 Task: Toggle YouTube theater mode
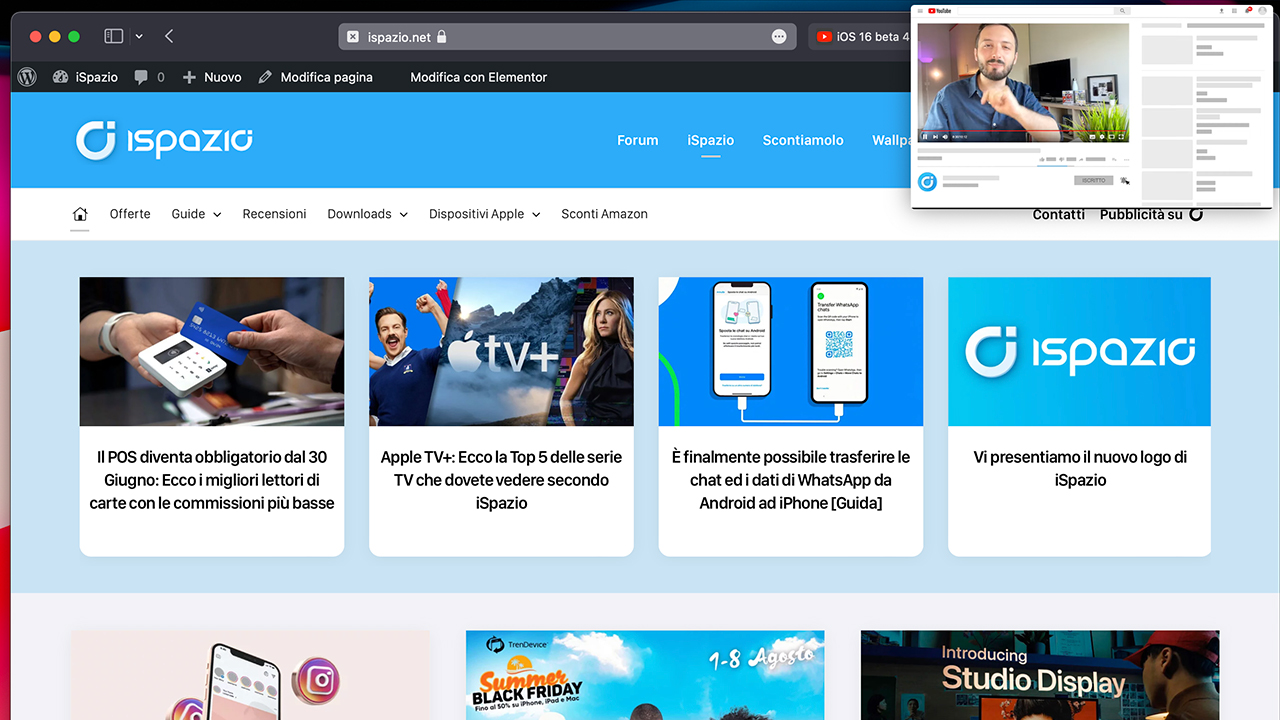[1111, 136]
